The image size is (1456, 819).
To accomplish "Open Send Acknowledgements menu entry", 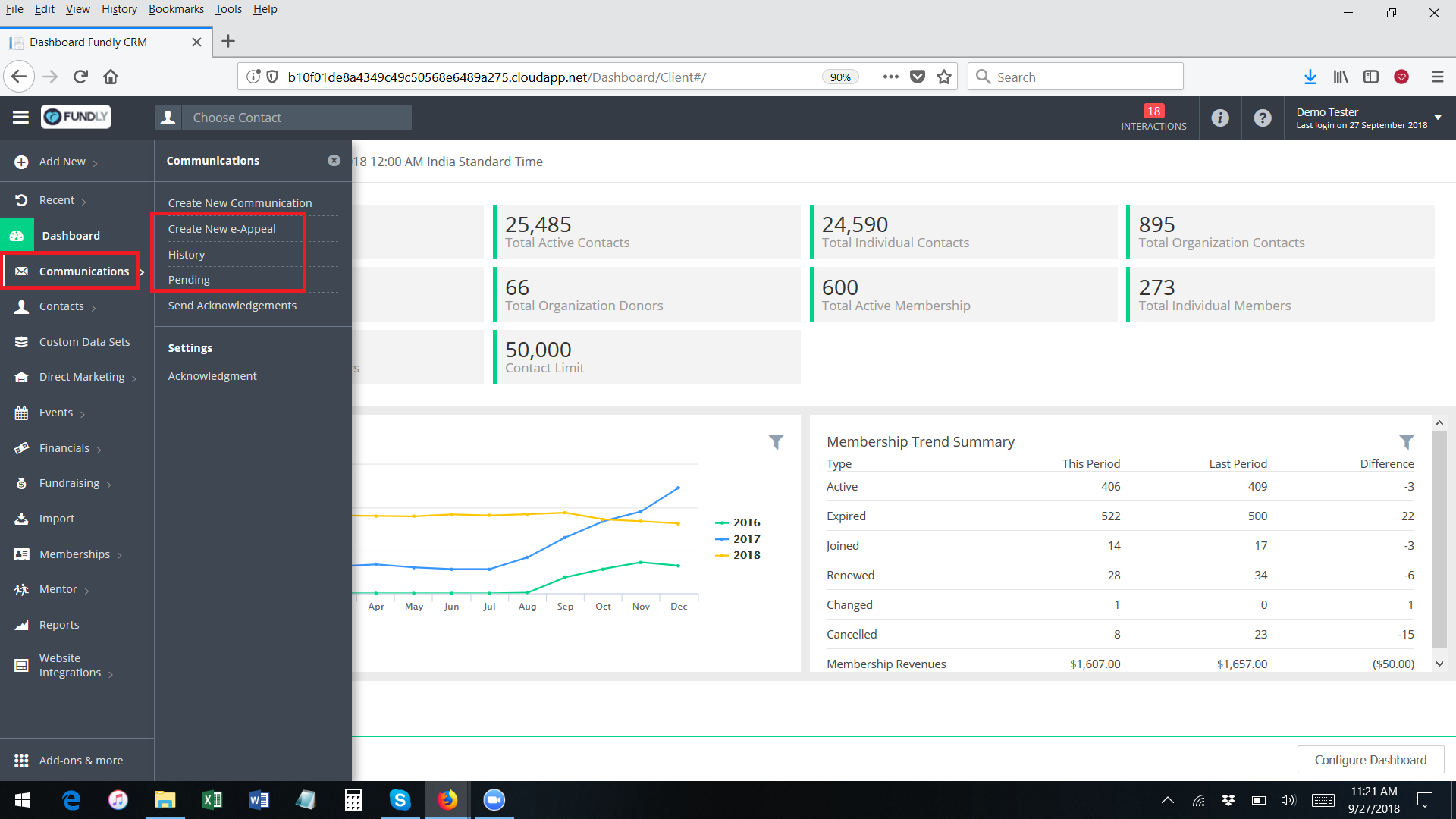I will coord(232,306).
